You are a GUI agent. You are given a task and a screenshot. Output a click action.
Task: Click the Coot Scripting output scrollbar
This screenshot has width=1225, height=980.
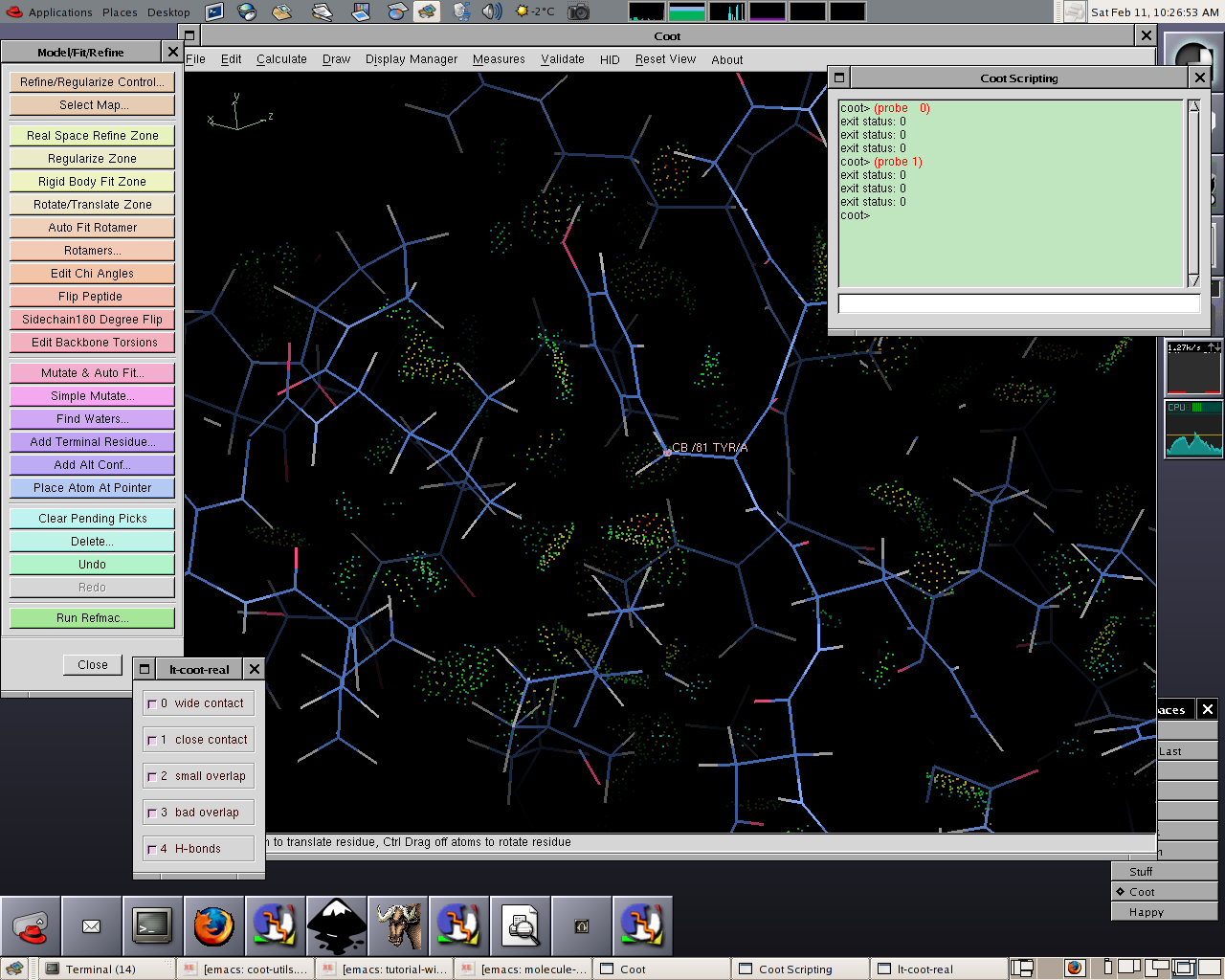pyautogui.click(x=1193, y=191)
